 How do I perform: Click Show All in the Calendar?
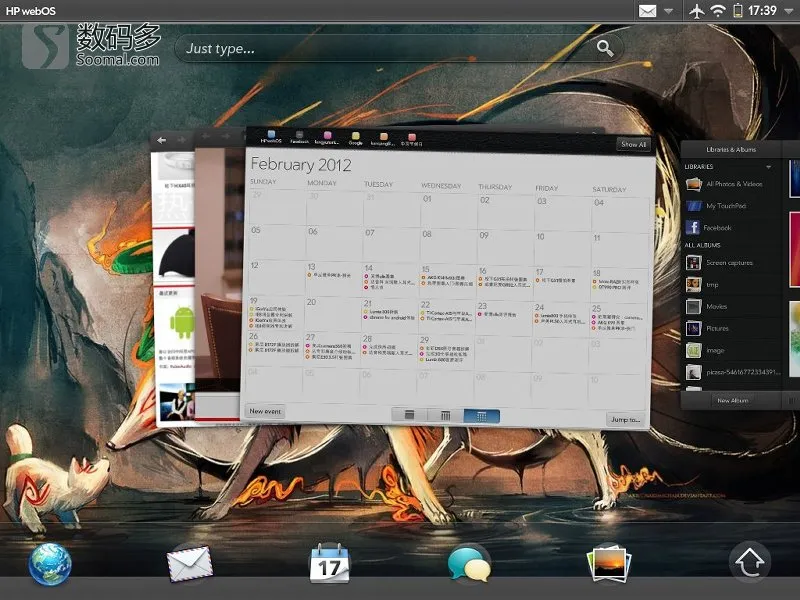pos(633,144)
